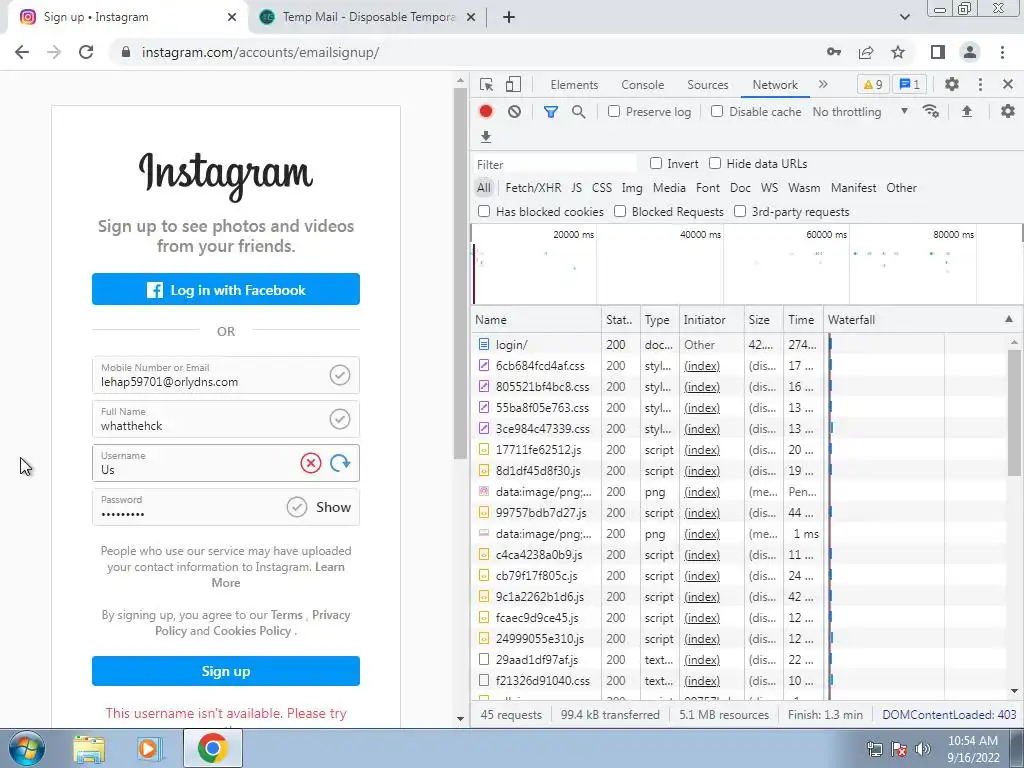Click the (index) initiator for 6cb684fcd4af.css
Viewport: 1024px width, 768px height.
(x=701, y=366)
